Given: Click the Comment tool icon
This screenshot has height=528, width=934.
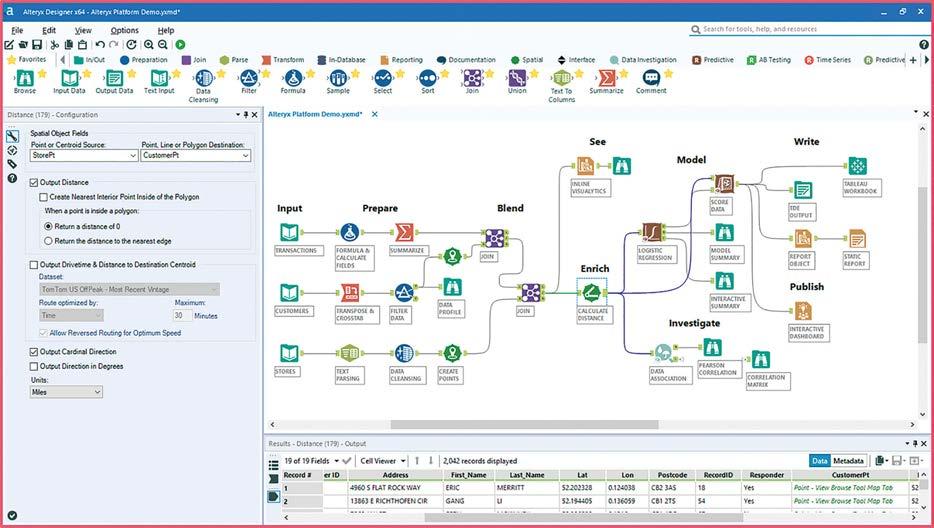Looking at the screenshot, I should click(x=651, y=77).
